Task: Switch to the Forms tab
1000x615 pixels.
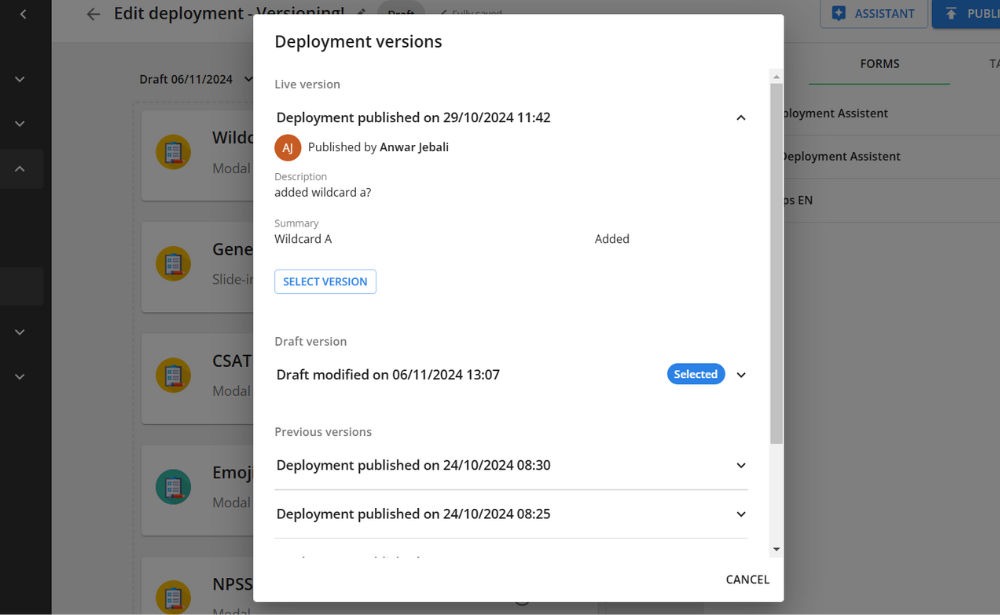Action: pyautogui.click(x=879, y=64)
